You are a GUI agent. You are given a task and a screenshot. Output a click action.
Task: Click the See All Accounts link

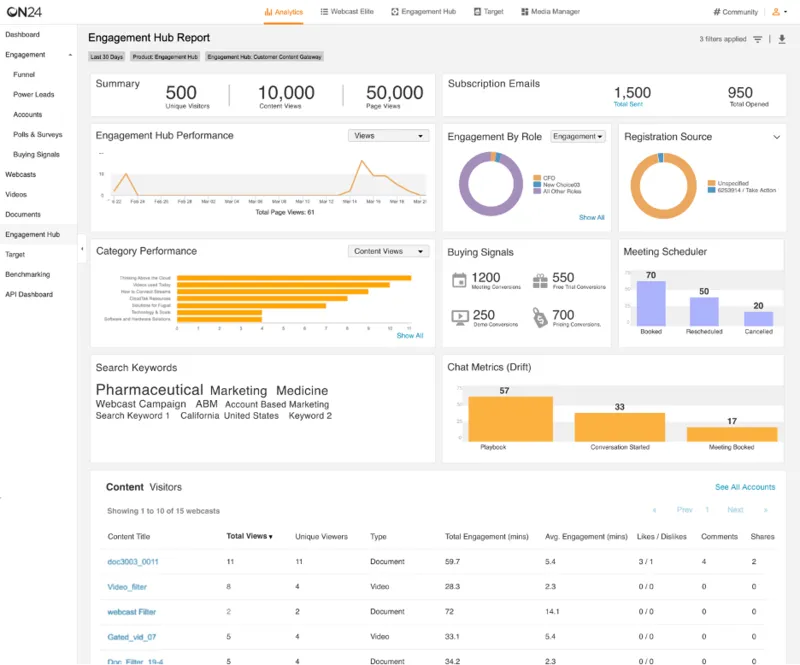pos(745,487)
